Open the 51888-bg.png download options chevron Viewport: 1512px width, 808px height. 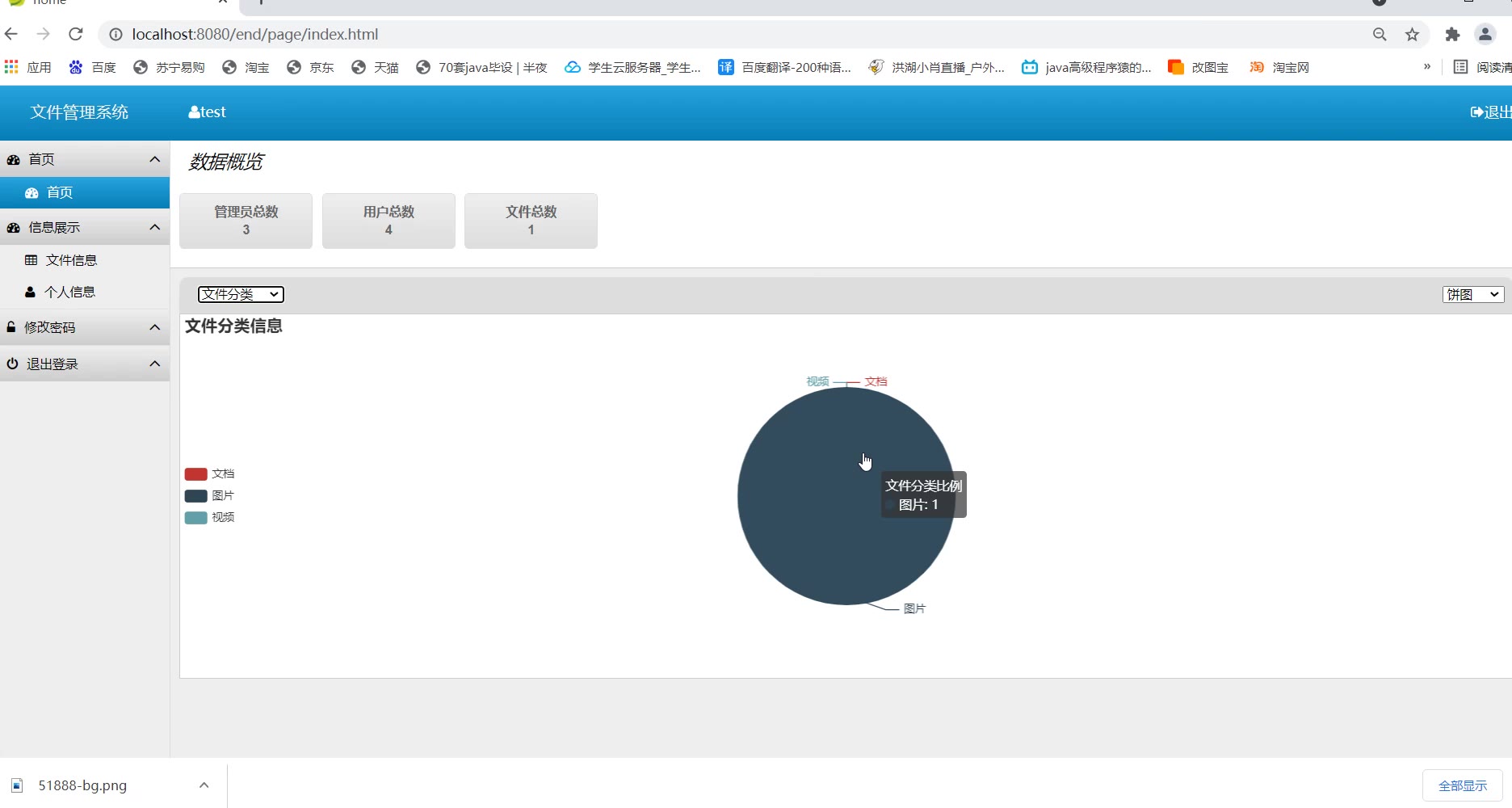204,785
